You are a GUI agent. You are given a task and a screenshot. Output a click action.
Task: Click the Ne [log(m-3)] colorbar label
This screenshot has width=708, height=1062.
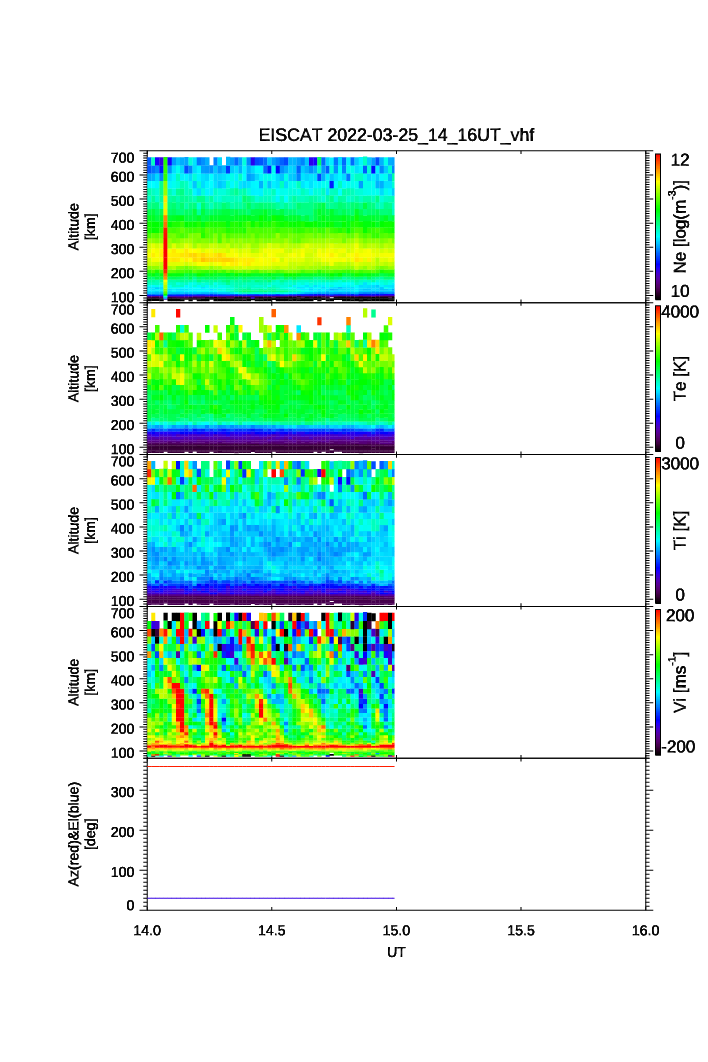click(682, 226)
